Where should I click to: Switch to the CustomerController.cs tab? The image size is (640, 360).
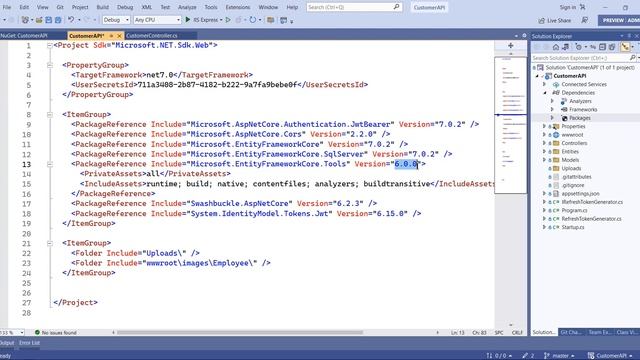(152, 36)
